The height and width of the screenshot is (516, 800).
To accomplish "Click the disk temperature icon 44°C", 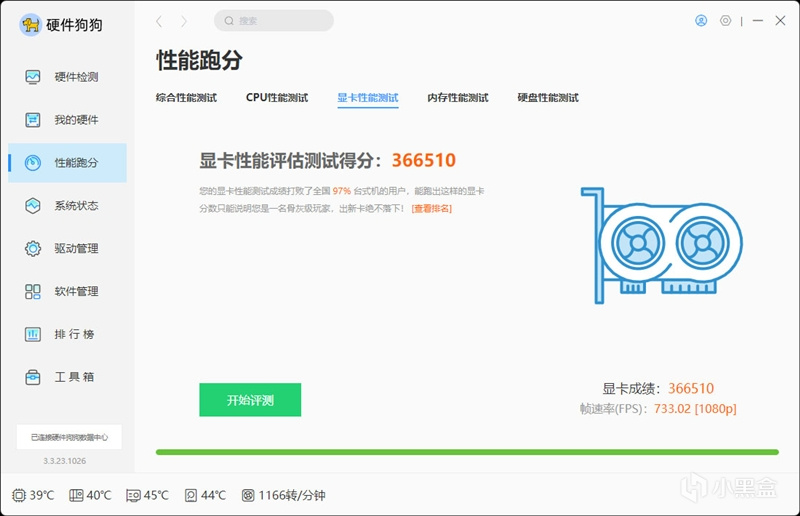I will pos(191,495).
